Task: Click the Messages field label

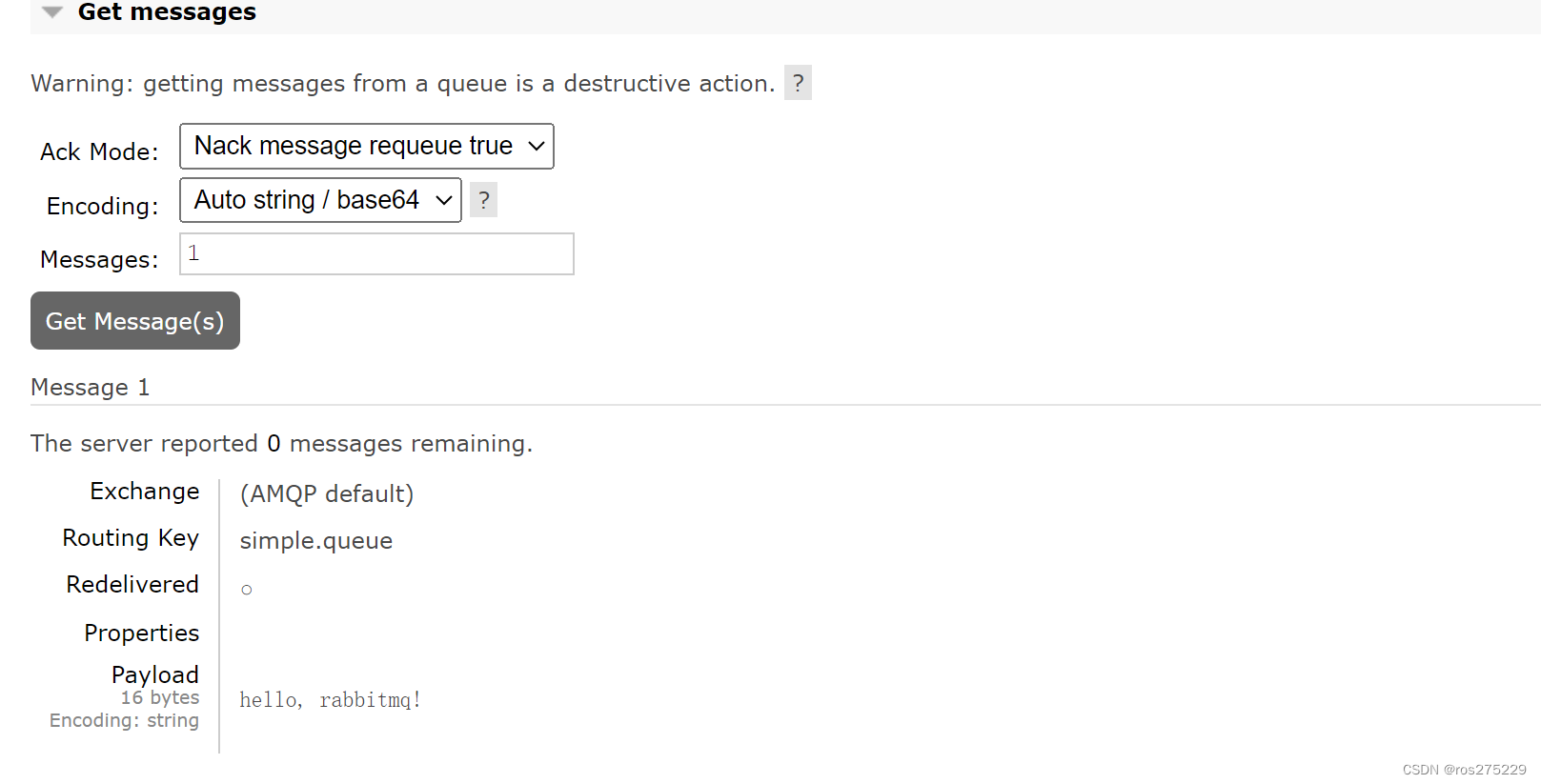Action: coord(99,260)
